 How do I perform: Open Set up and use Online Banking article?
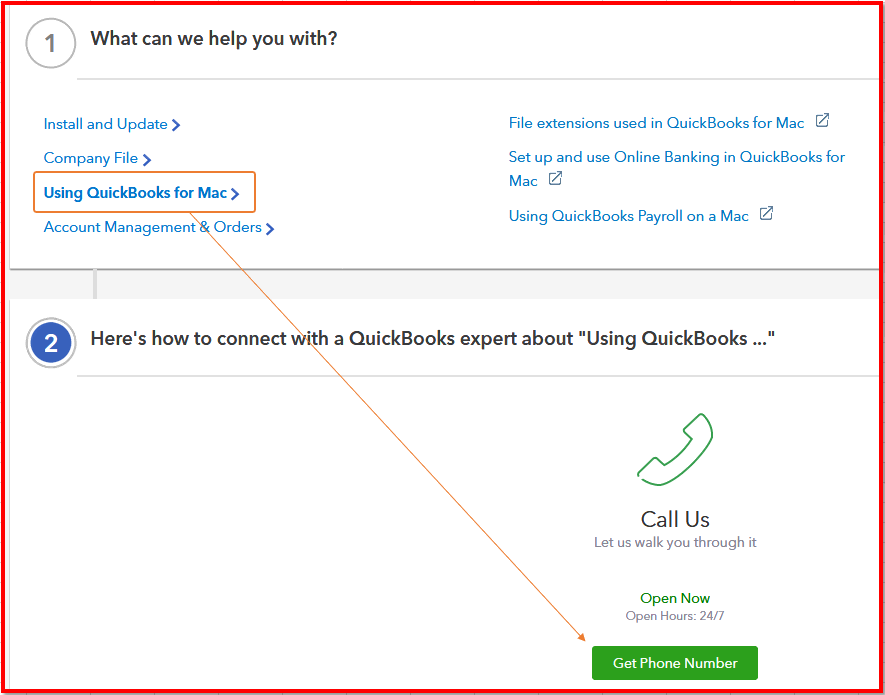coord(676,157)
